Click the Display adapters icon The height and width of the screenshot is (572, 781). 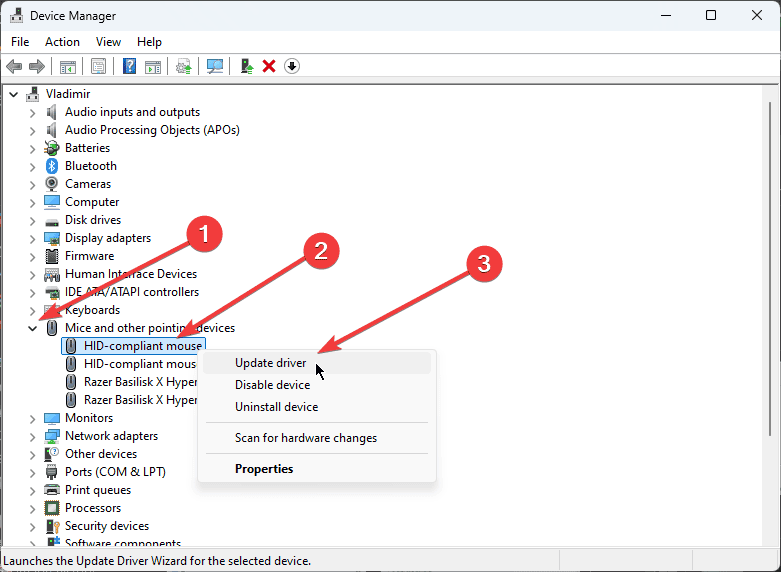coord(52,238)
